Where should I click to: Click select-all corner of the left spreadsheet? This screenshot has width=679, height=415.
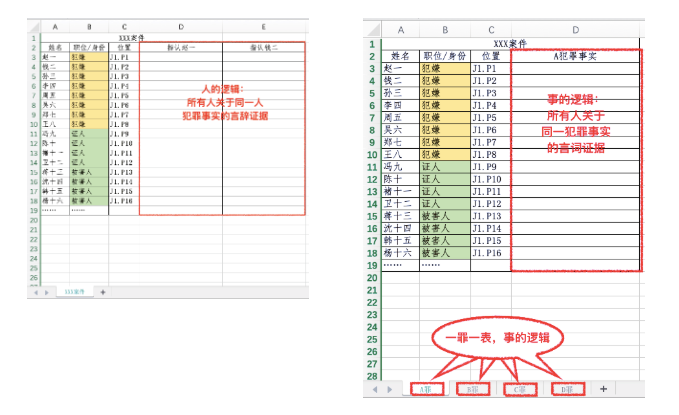click(x=34, y=27)
